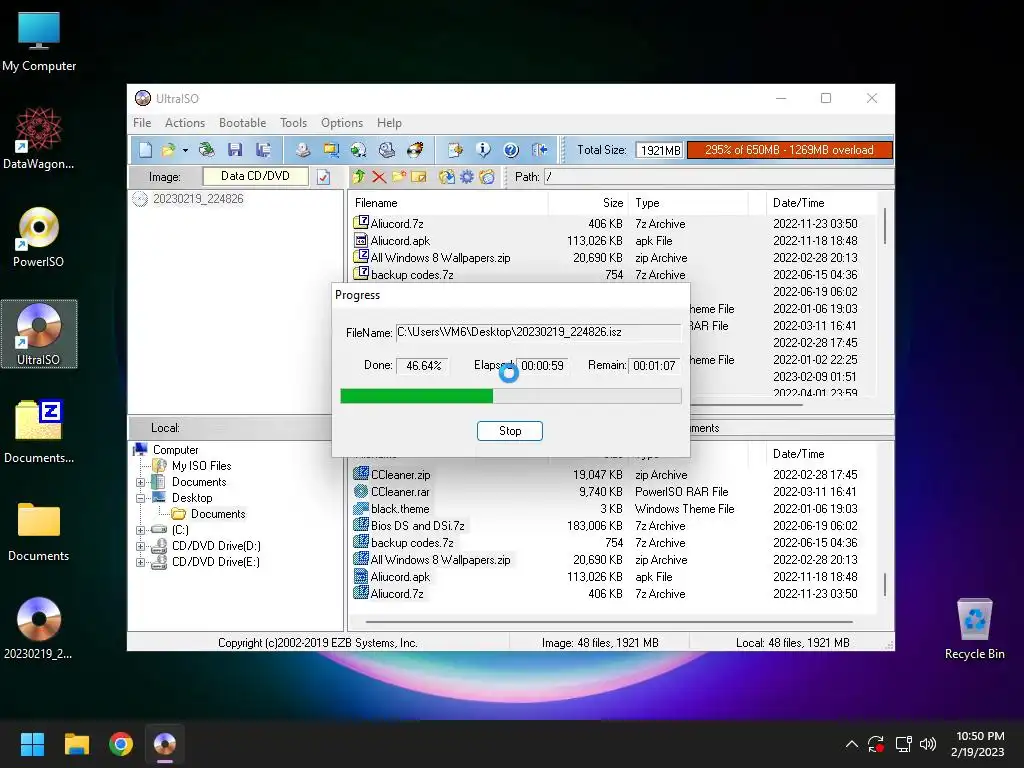Open the Options menu
The height and width of the screenshot is (768, 1024).
pyautogui.click(x=342, y=123)
